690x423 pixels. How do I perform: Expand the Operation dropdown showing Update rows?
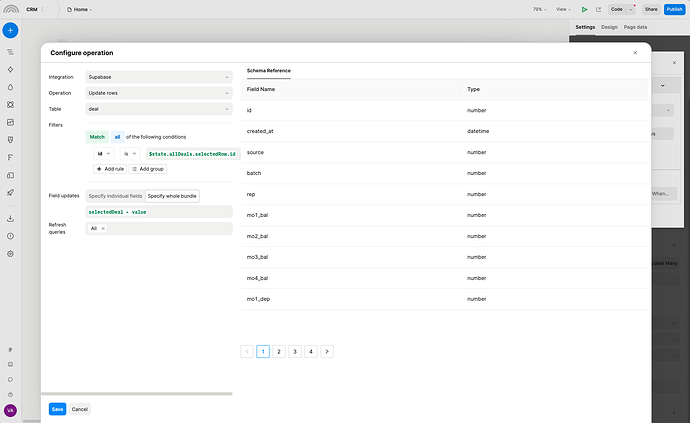coord(158,92)
